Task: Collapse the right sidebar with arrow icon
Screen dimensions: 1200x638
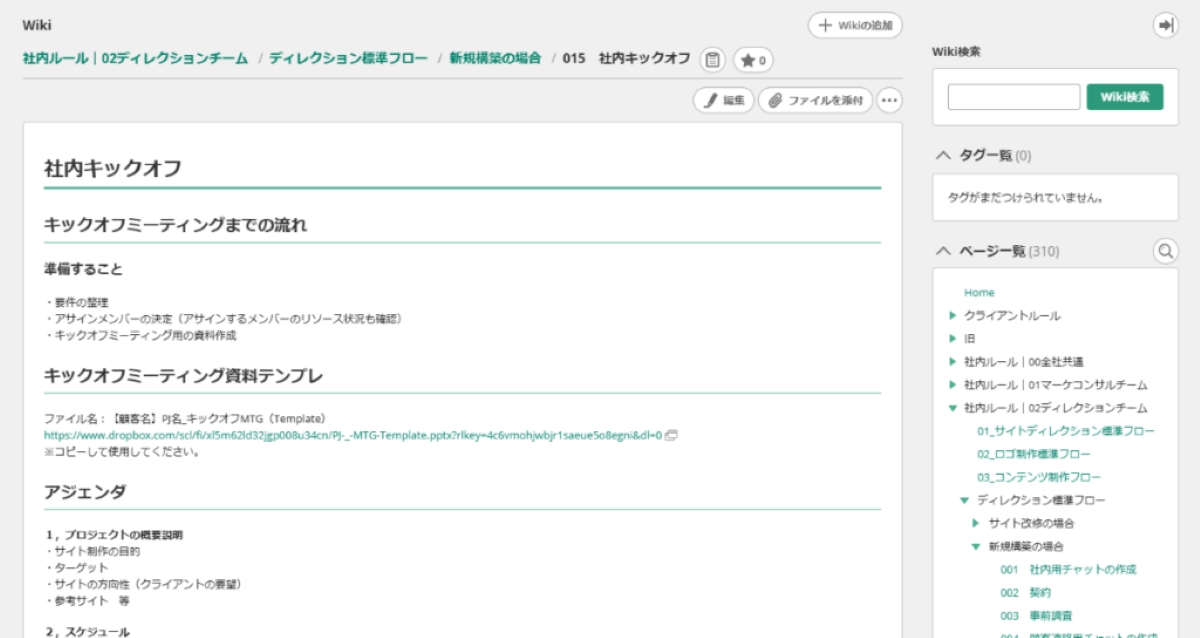Action: 1166,26
